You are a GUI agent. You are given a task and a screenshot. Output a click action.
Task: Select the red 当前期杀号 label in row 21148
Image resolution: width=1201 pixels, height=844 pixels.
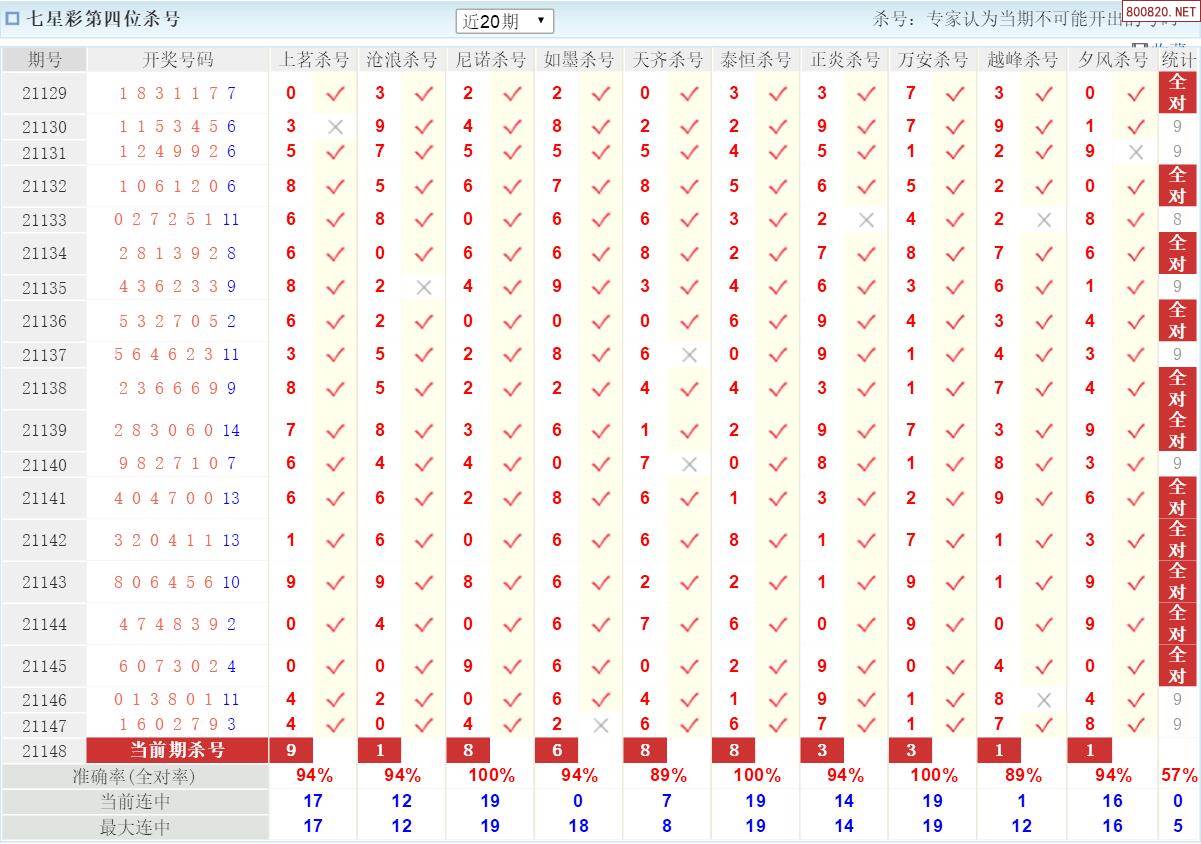(178, 750)
